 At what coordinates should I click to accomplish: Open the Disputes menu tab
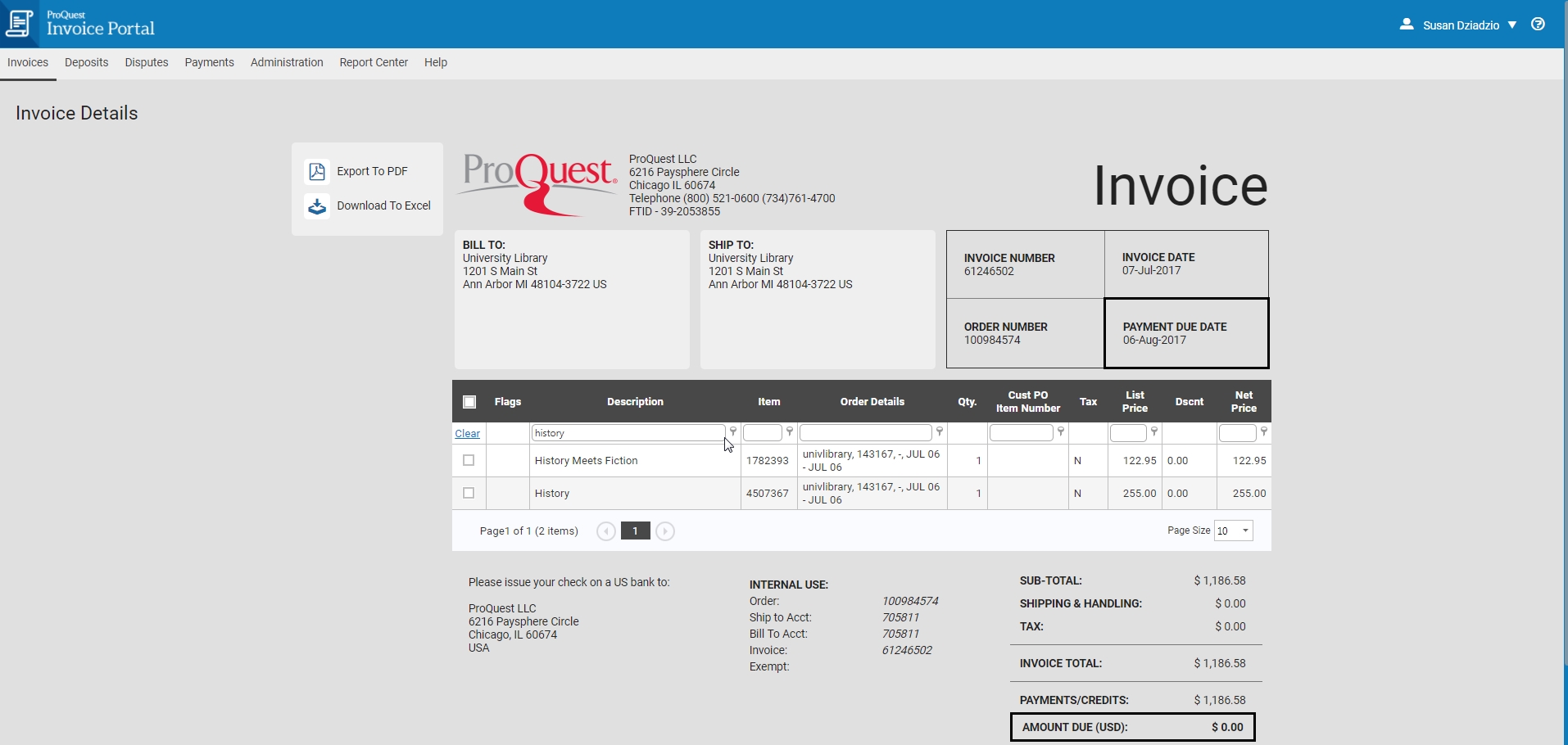[x=147, y=62]
